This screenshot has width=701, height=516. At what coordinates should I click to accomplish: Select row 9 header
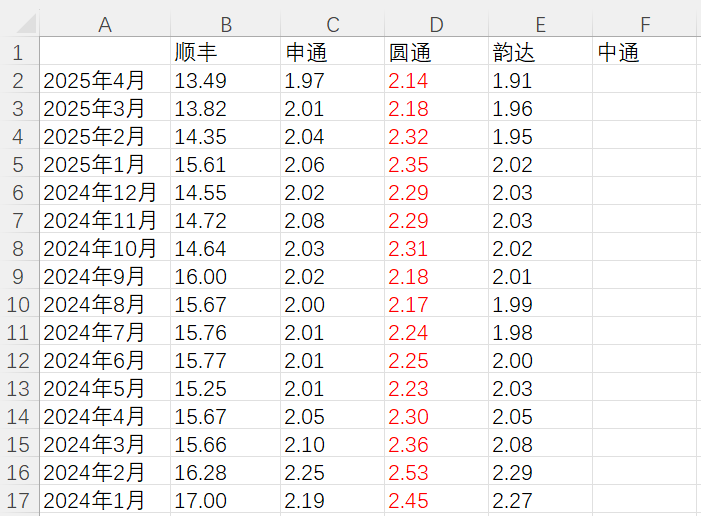[x=19, y=276]
